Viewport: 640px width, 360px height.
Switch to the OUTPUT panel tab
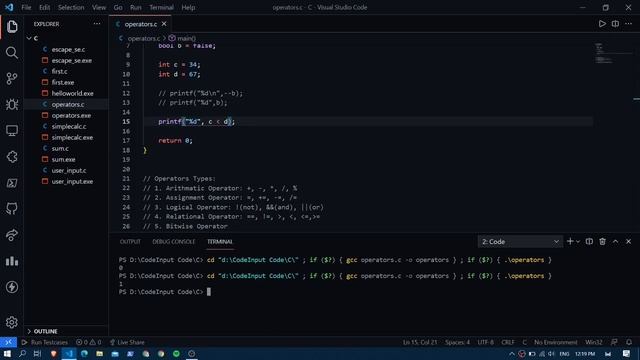(130, 242)
